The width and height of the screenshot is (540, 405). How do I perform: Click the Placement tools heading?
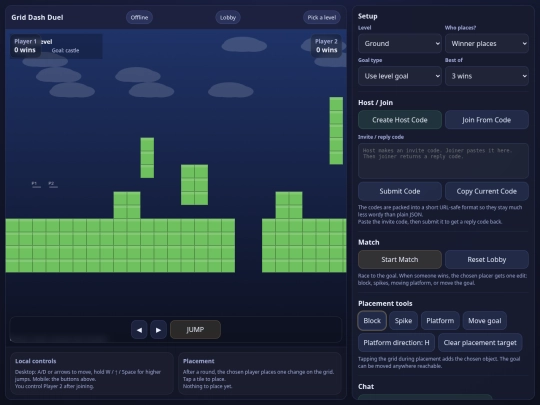pyautogui.click(x=385, y=303)
